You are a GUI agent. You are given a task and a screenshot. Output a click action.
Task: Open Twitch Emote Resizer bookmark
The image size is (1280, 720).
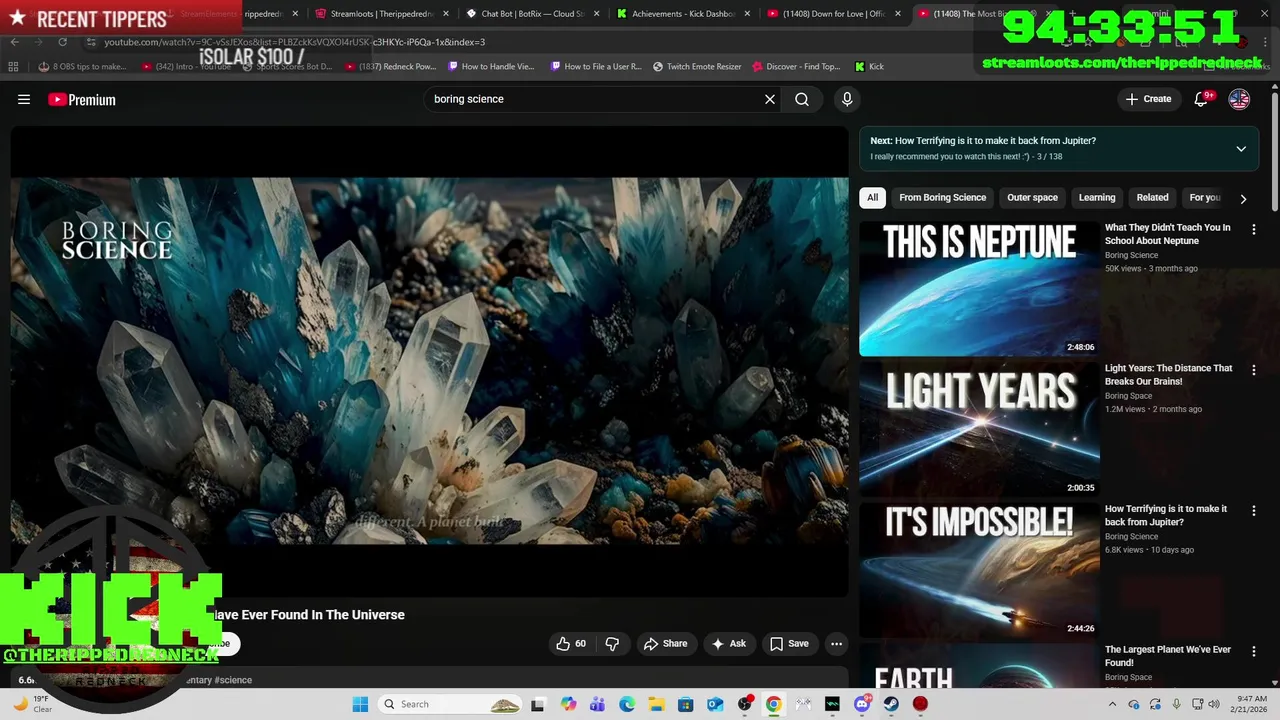697,67
